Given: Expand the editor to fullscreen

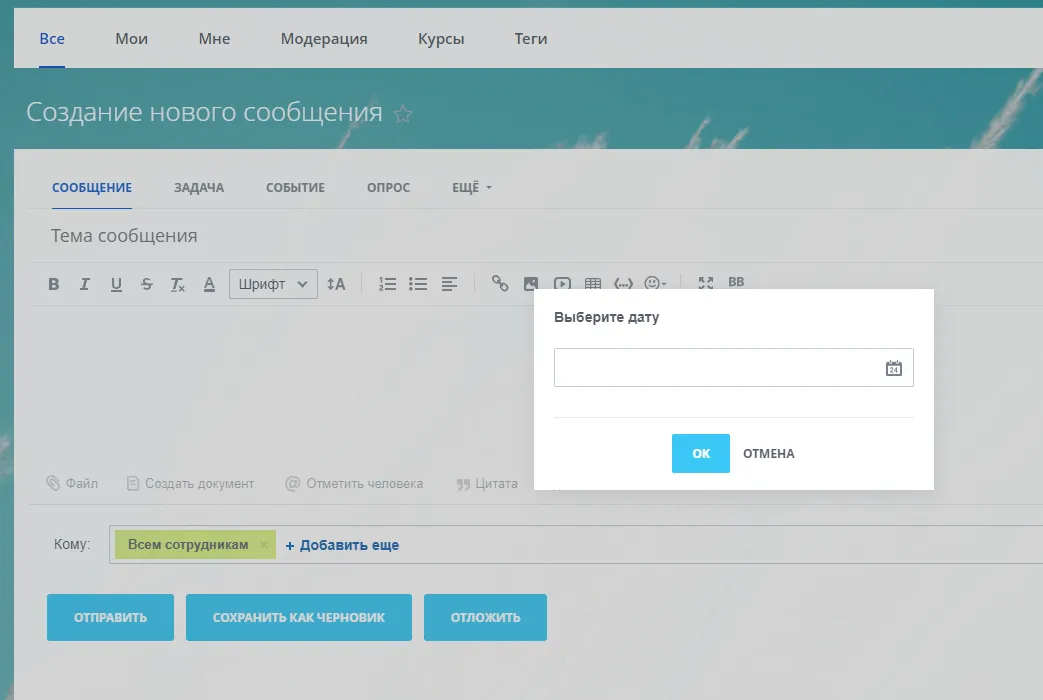Looking at the screenshot, I should point(706,283).
